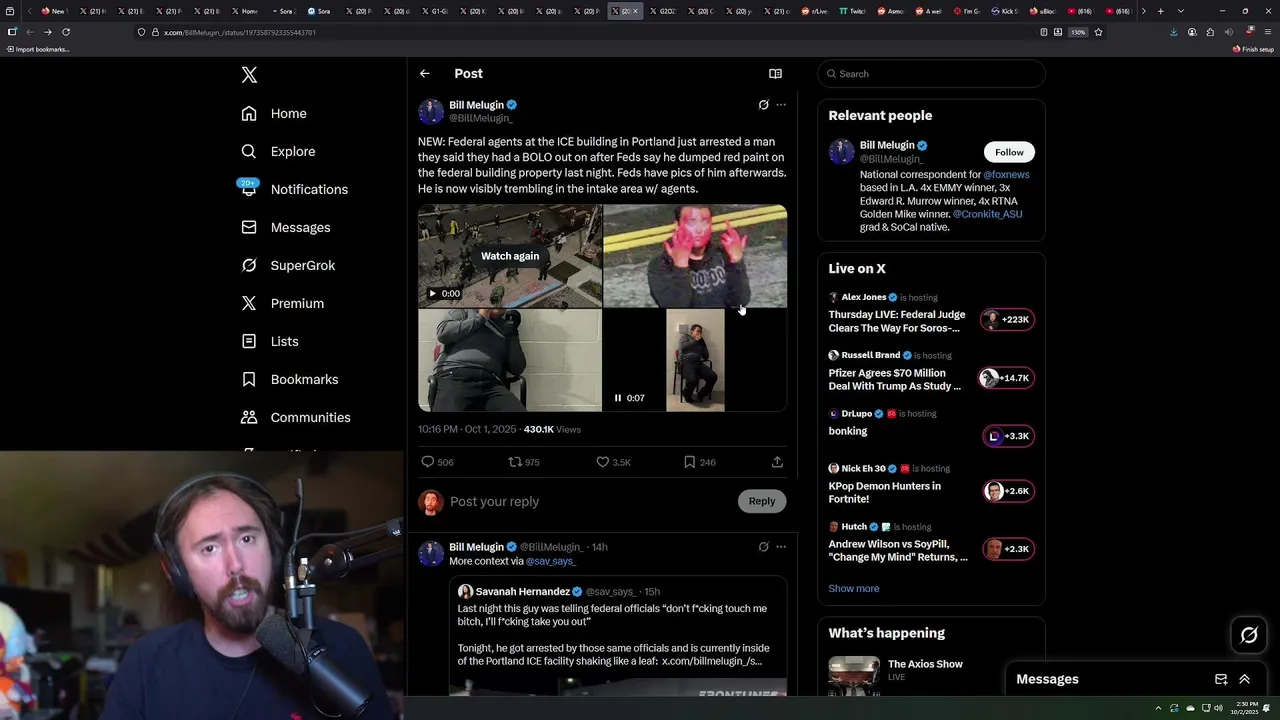
Task: Open Import bookmarks toolbar item
Action: tap(38, 49)
